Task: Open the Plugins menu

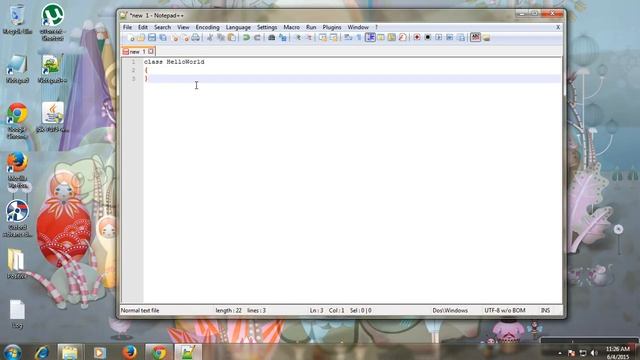Action: 332,27
